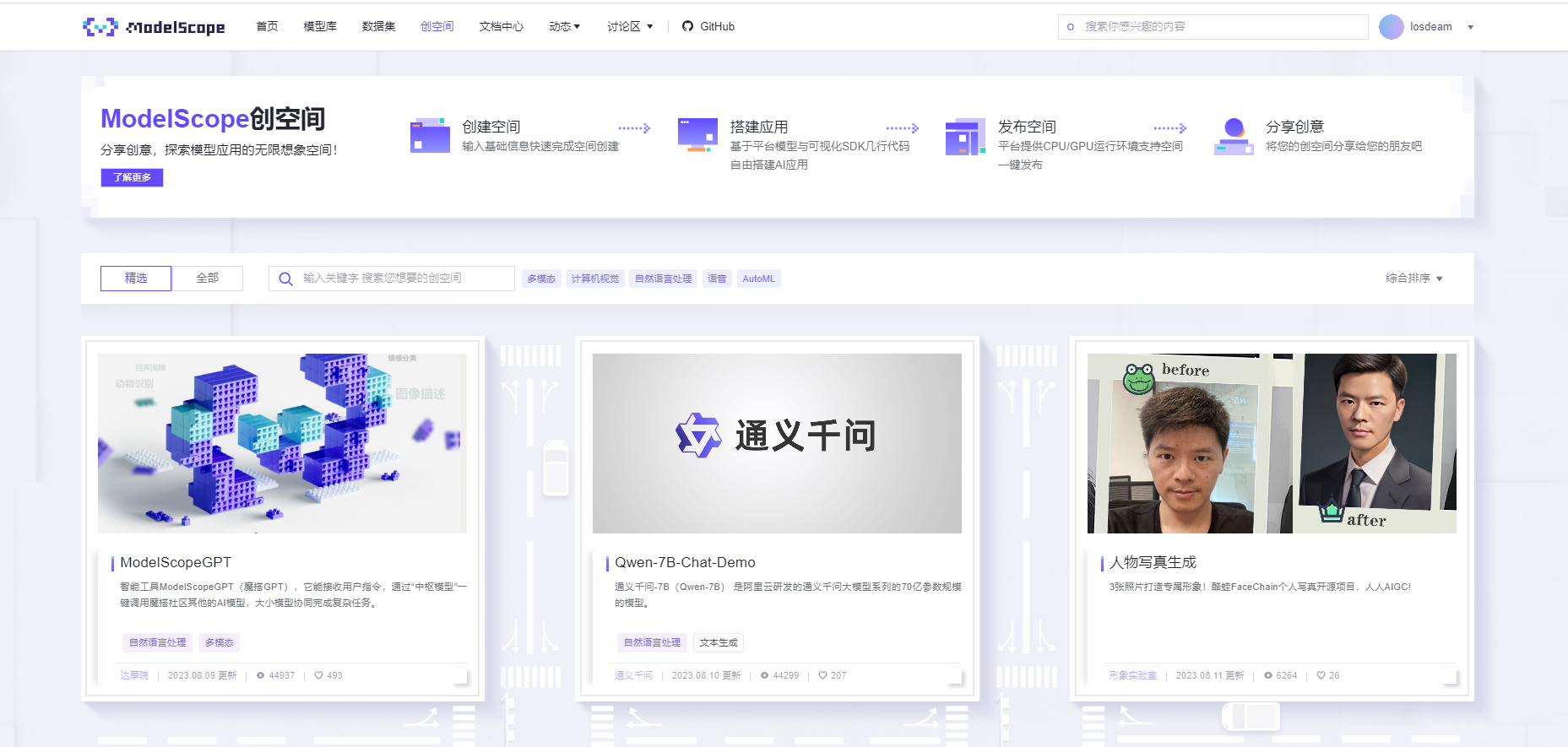Open 模型库 navigation item
1568x747 pixels.
pos(320,26)
